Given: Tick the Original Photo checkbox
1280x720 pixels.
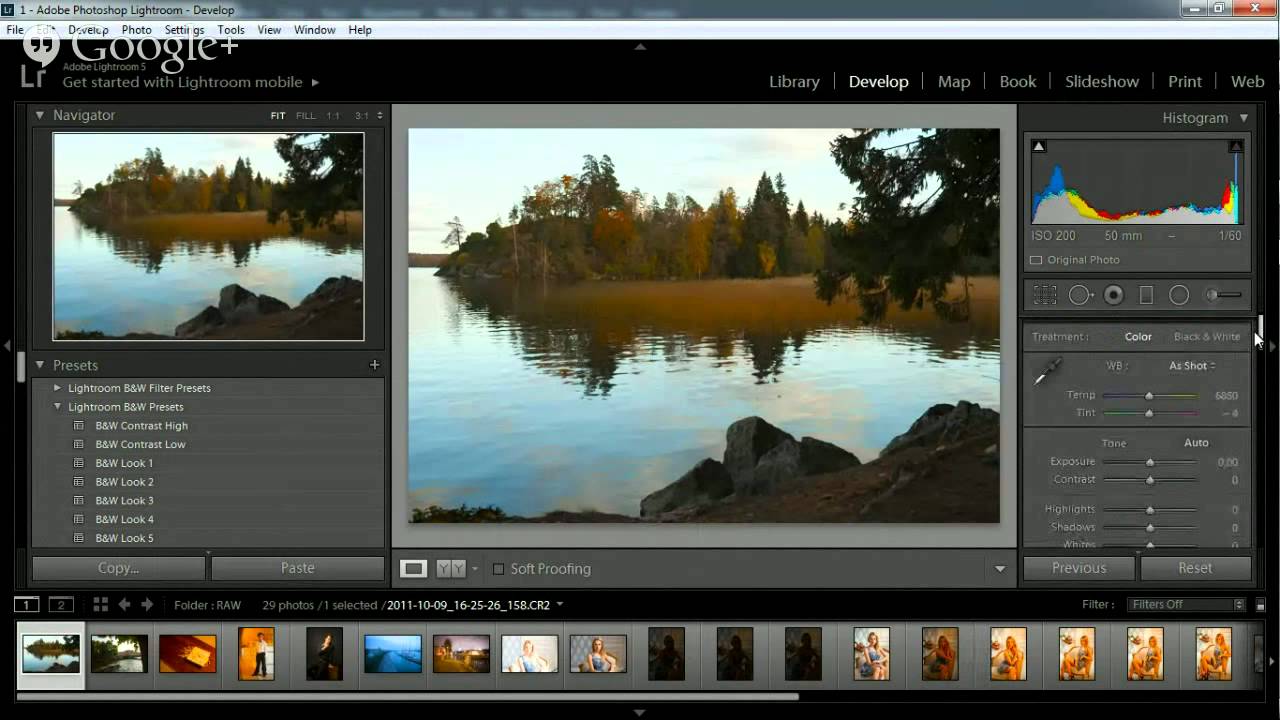Looking at the screenshot, I should point(1036,260).
